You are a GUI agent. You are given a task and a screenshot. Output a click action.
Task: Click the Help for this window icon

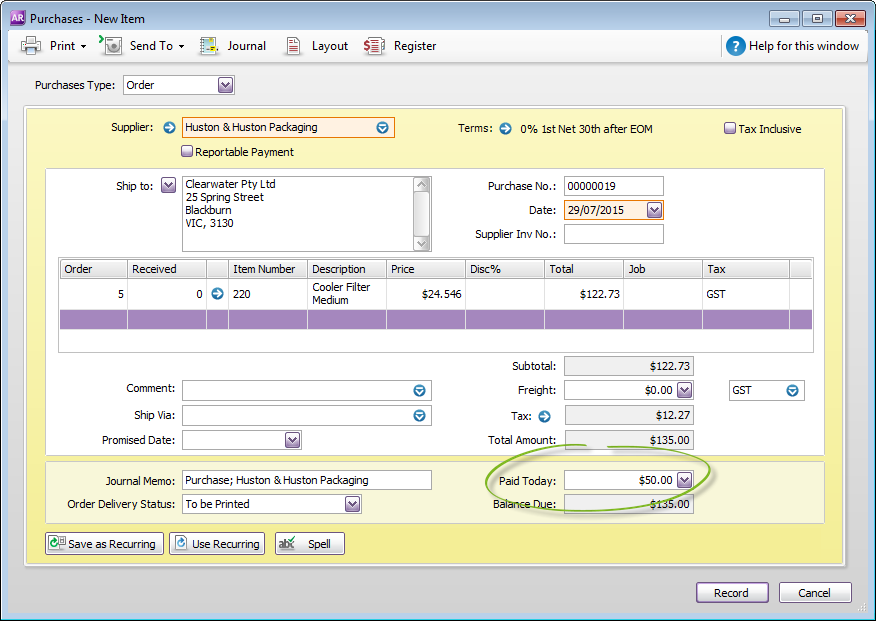click(736, 46)
